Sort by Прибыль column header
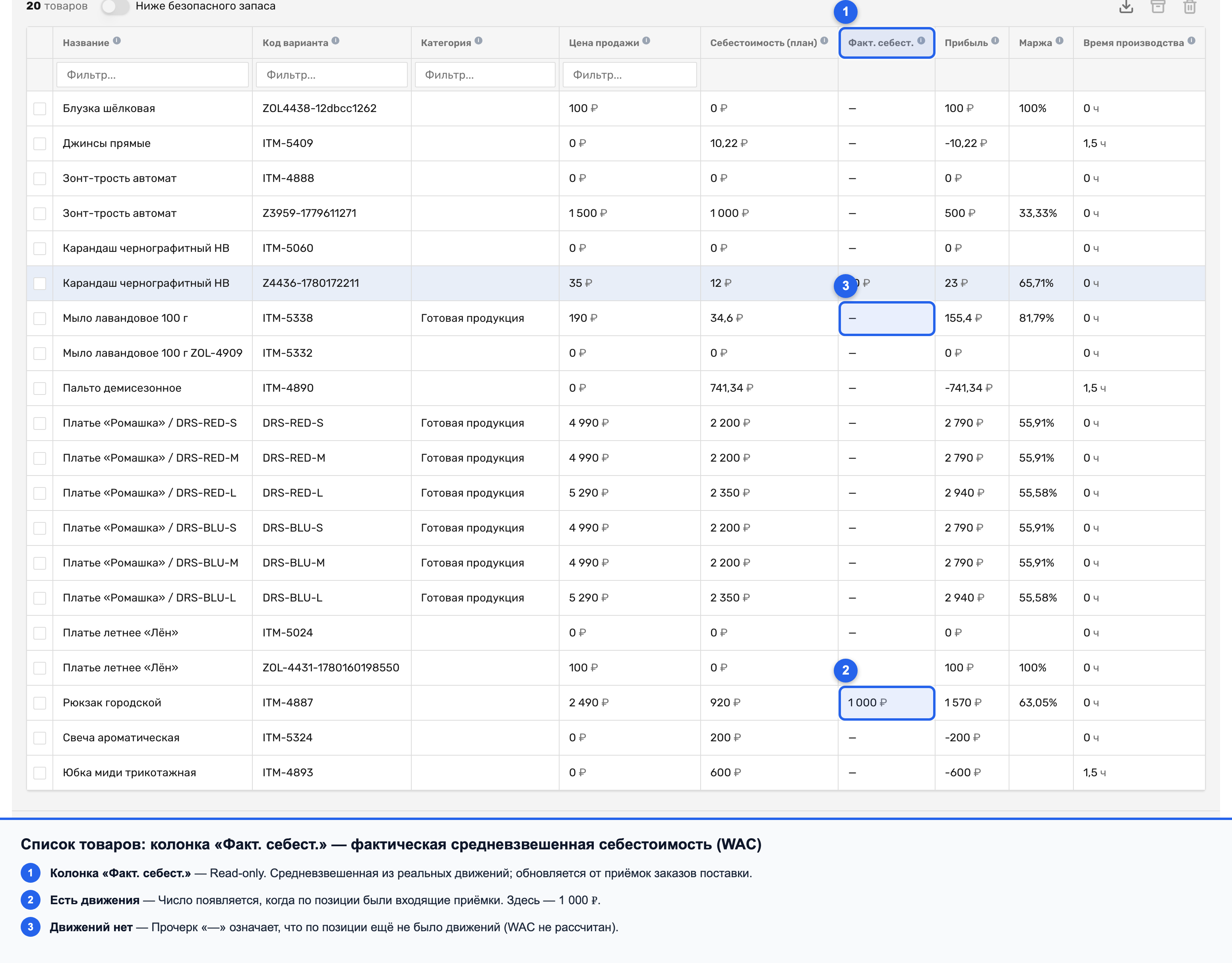 [x=966, y=43]
